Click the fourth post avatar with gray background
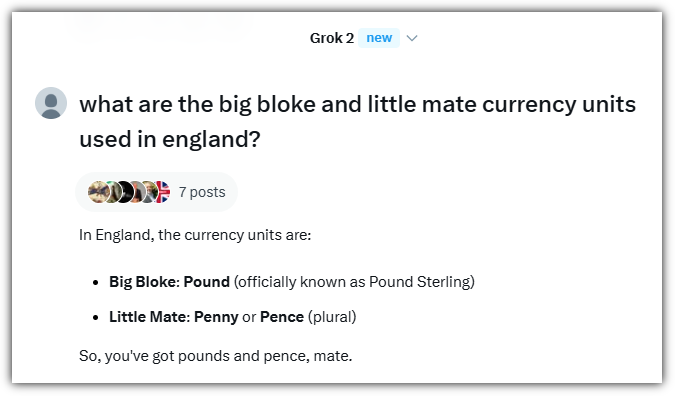675x396 pixels. 139,192
